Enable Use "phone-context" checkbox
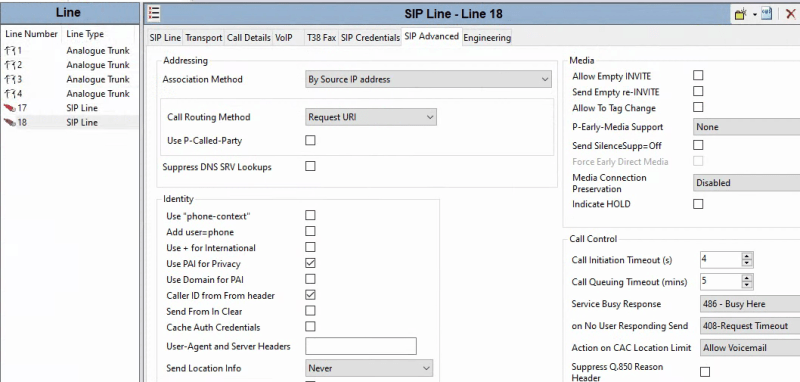Screen dimensions: 800x382 pyautogui.click(x=310, y=215)
